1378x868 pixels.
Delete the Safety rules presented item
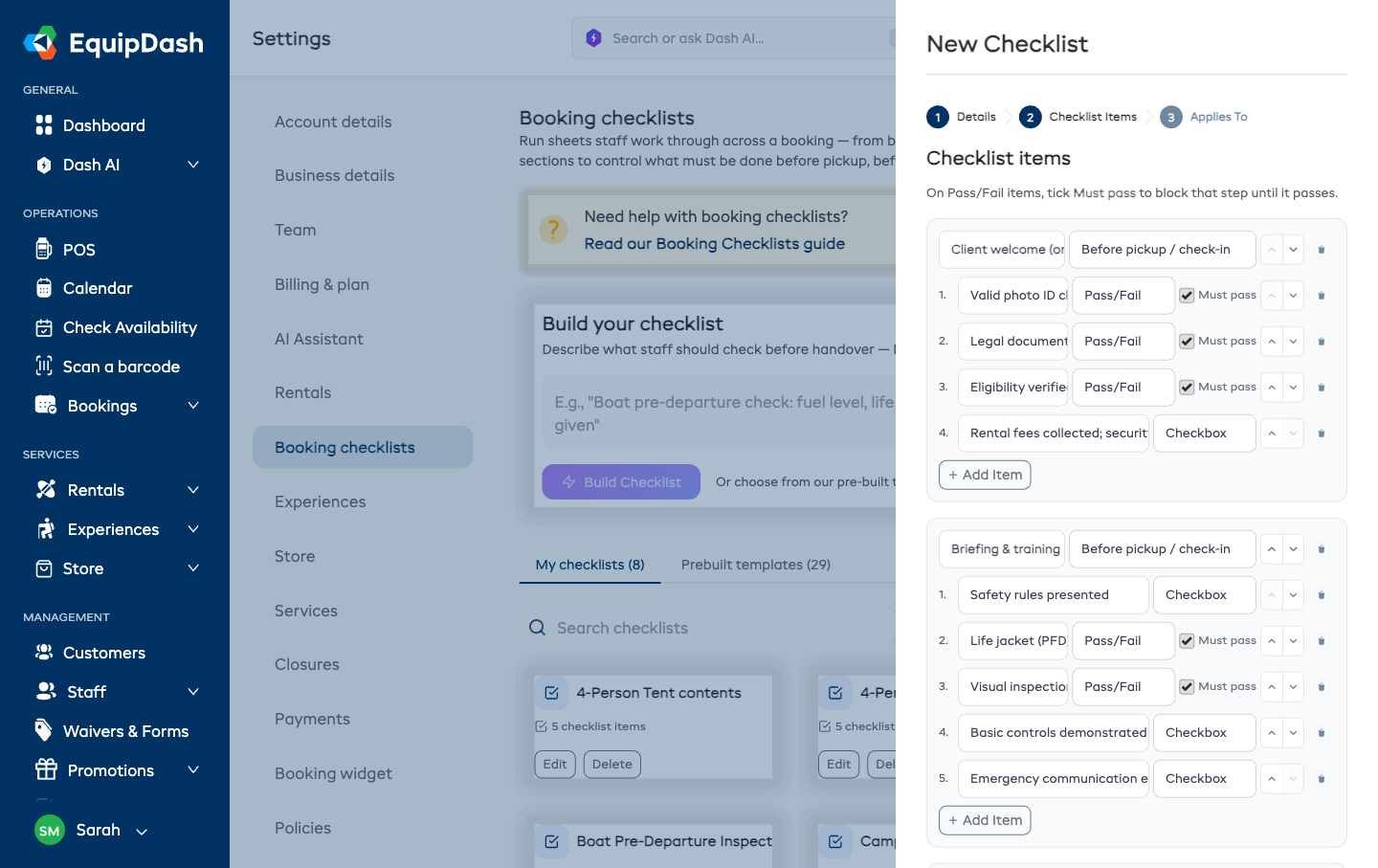[1322, 595]
